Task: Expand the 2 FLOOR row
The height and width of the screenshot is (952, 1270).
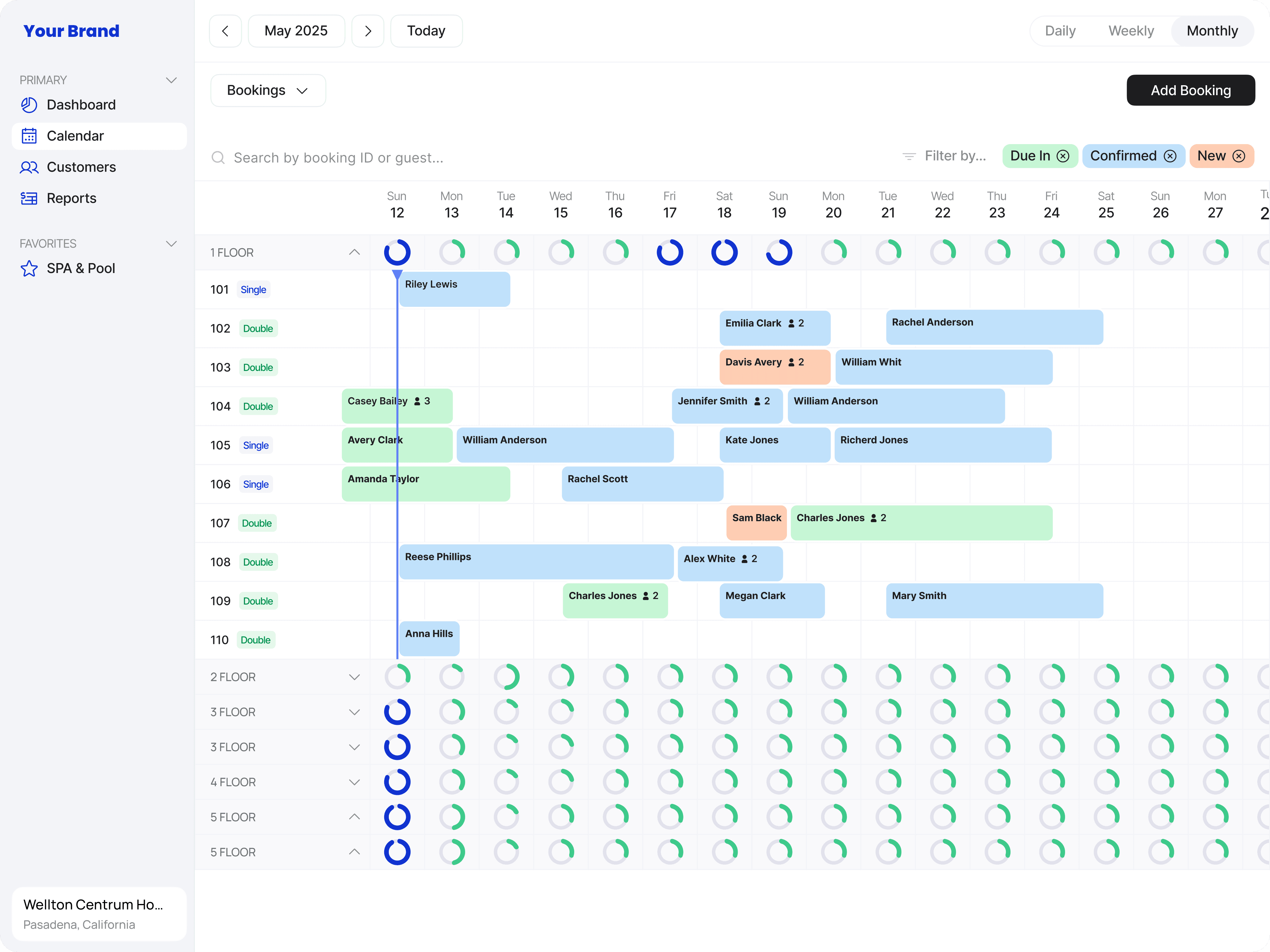Action: (x=354, y=677)
